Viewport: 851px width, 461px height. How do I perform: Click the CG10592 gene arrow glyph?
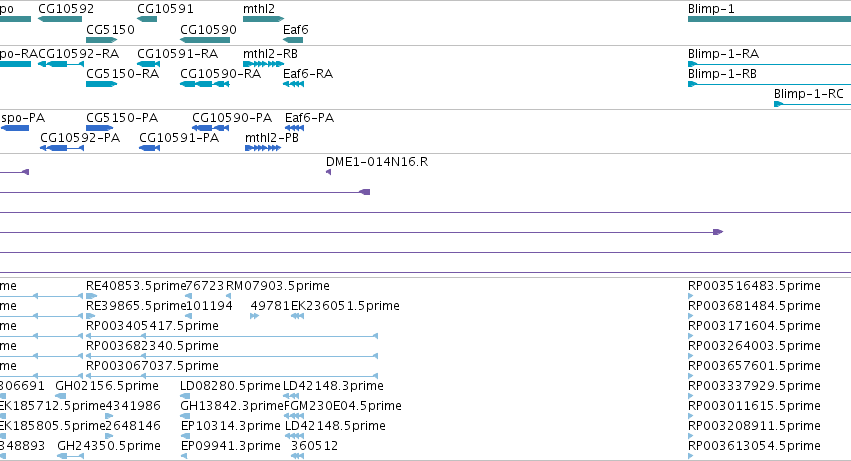pyautogui.click(x=60, y=19)
